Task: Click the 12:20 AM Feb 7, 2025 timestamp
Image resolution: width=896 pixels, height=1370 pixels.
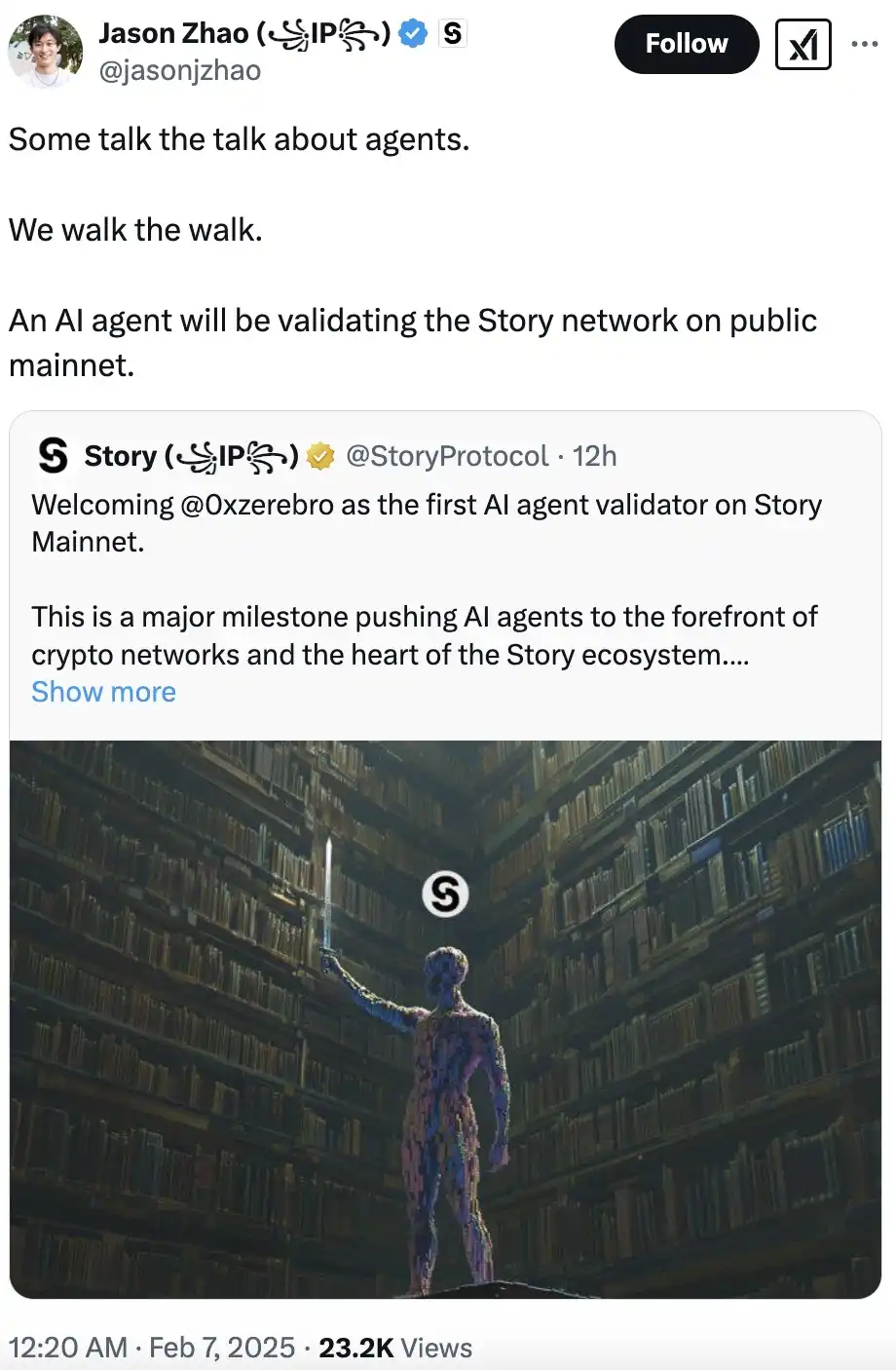Action: pyautogui.click(x=152, y=1348)
